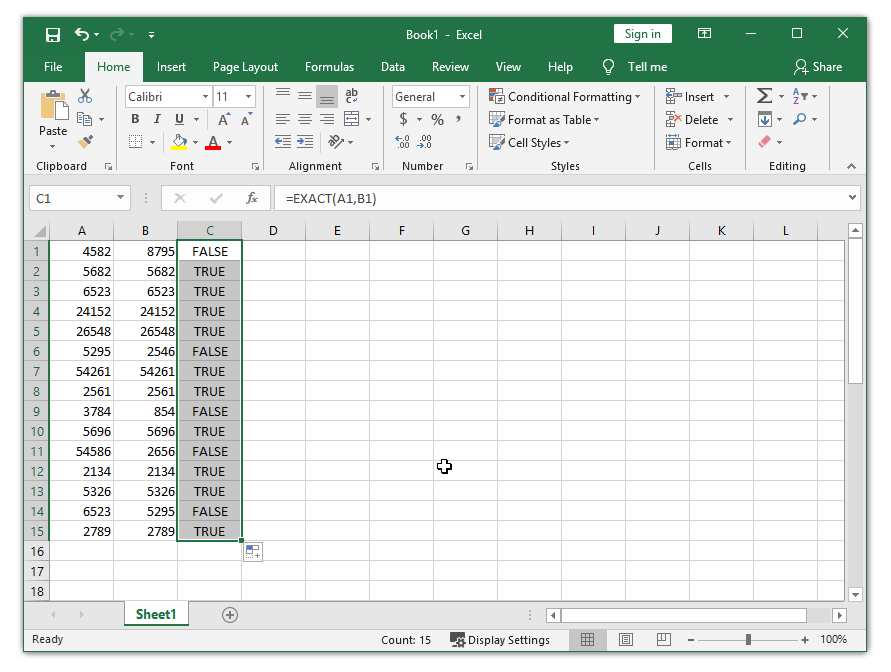Toggle Bold formatting

click(x=135, y=119)
